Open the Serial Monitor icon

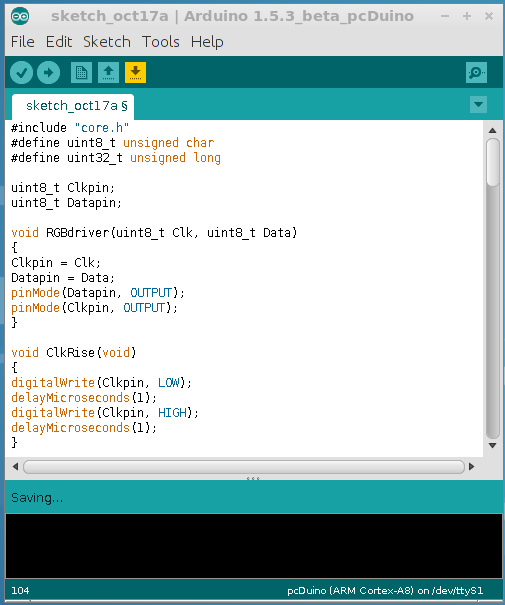point(476,73)
